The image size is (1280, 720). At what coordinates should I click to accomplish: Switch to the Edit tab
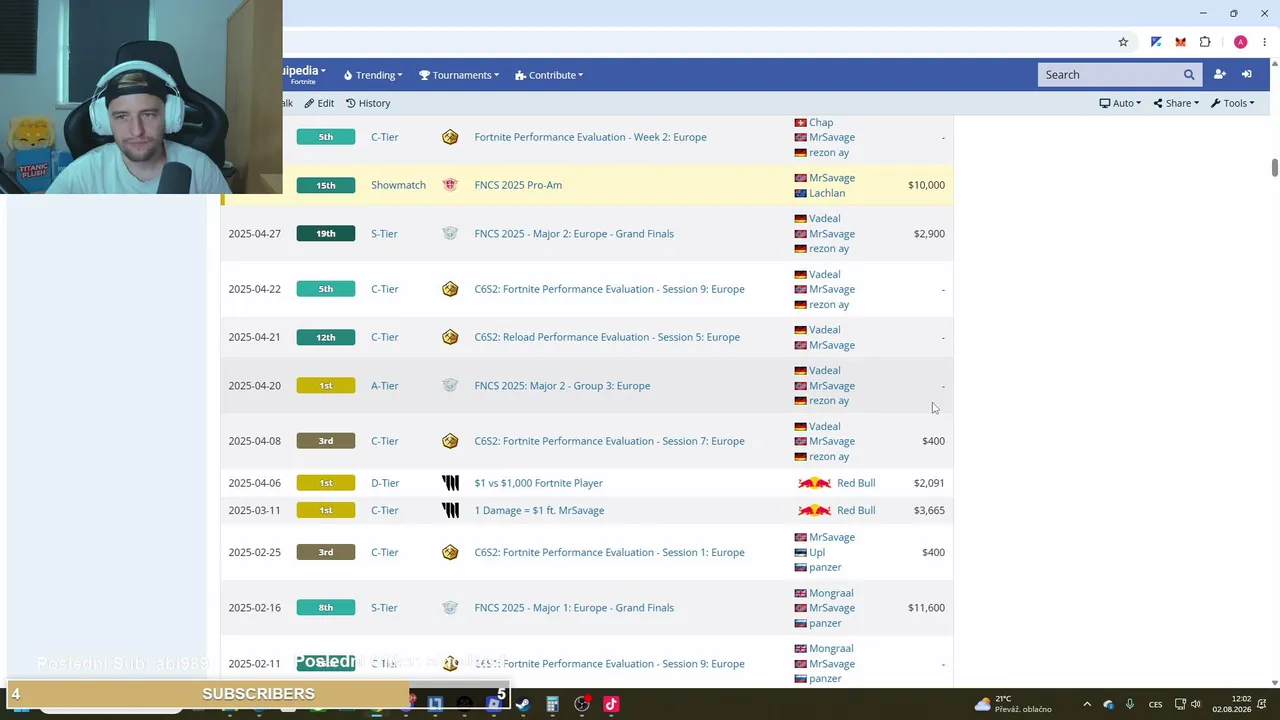(320, 103)
